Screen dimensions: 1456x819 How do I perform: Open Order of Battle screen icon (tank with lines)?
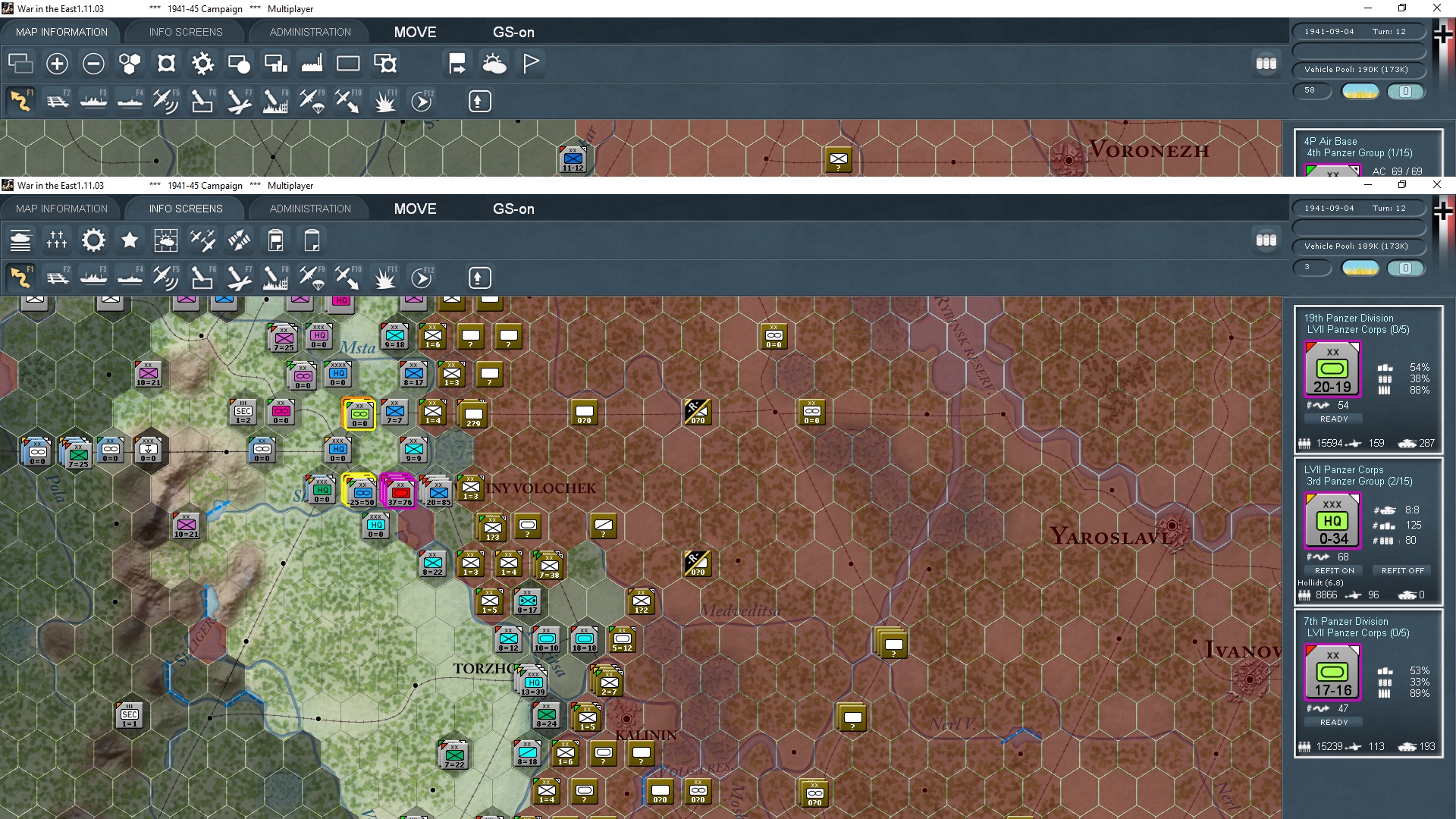pos(20,240)
